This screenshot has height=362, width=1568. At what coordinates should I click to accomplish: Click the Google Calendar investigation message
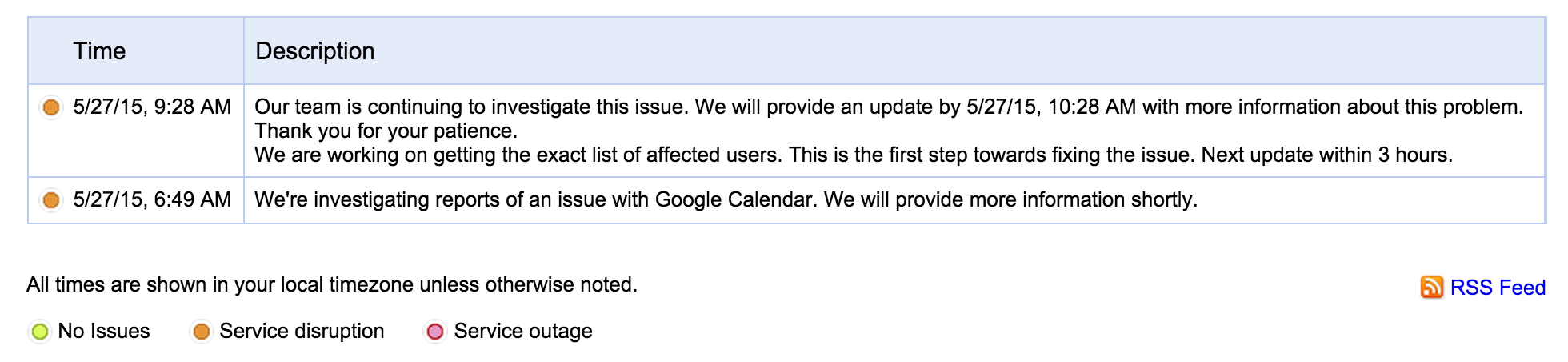[725, 200]
